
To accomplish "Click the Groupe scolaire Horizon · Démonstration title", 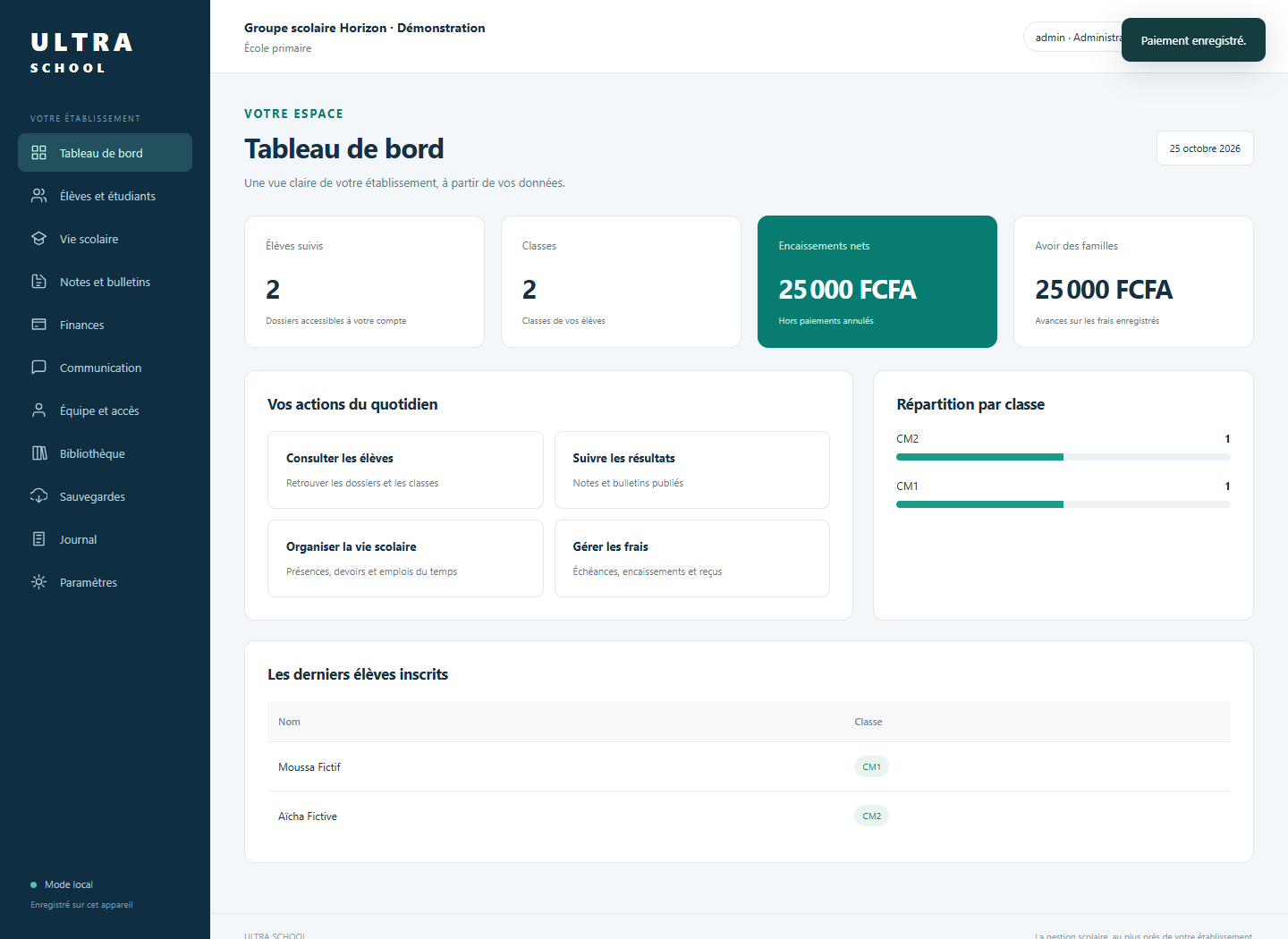I will tap(365, 28).
